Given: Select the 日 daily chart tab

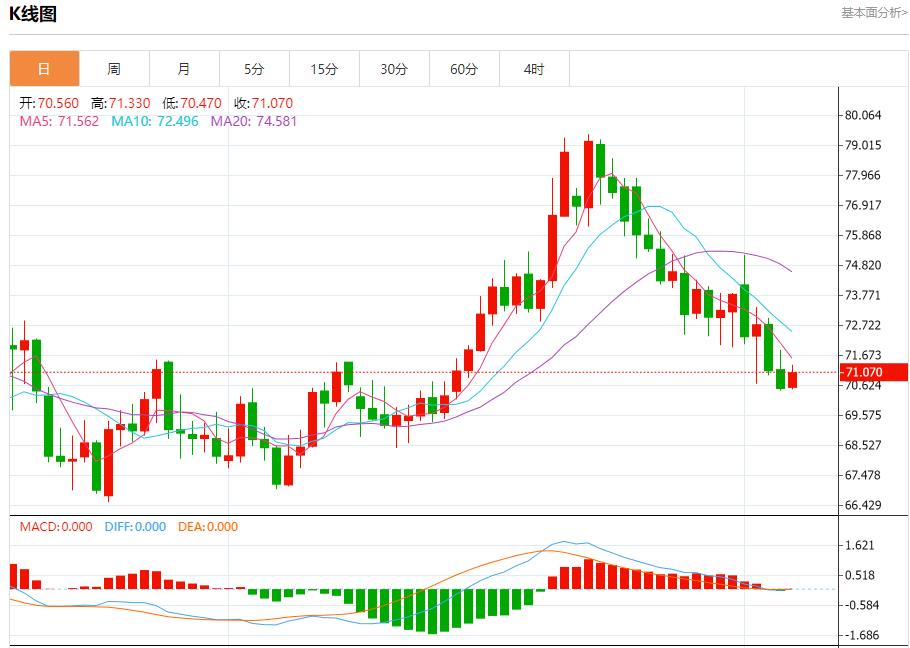Looking at the screenshot, I should click(x=45, y=69).
